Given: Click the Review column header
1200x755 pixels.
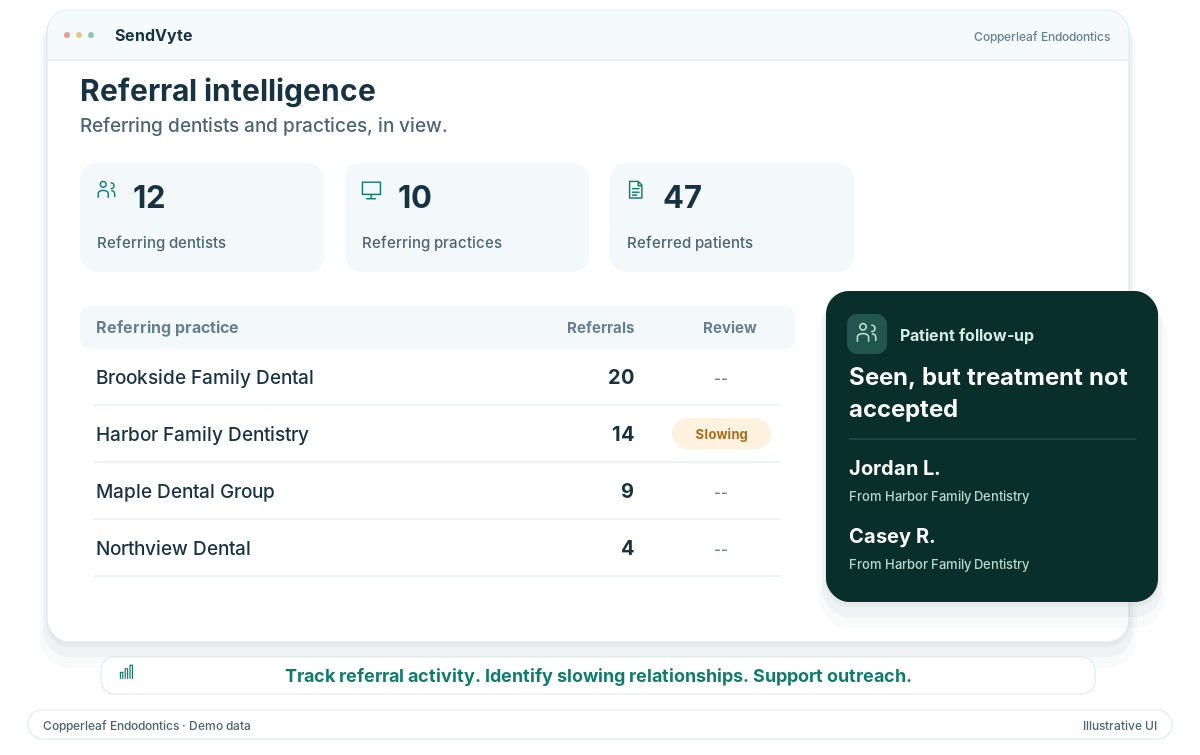Looking at the screenshot, I should (730, 327).
